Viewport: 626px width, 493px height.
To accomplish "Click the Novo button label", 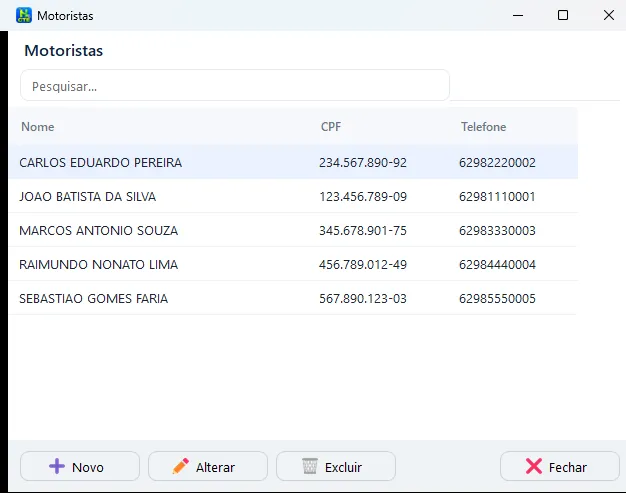I will pyautogui.click(x=88, y=467).
